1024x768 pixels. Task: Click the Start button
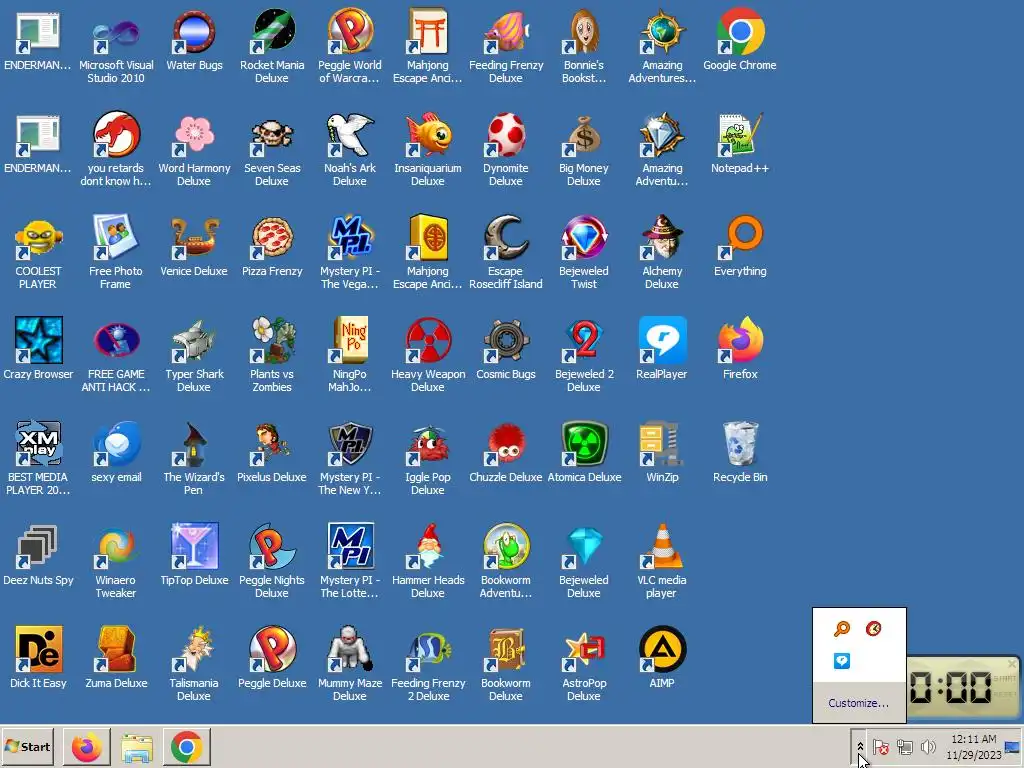pos(27,746)
